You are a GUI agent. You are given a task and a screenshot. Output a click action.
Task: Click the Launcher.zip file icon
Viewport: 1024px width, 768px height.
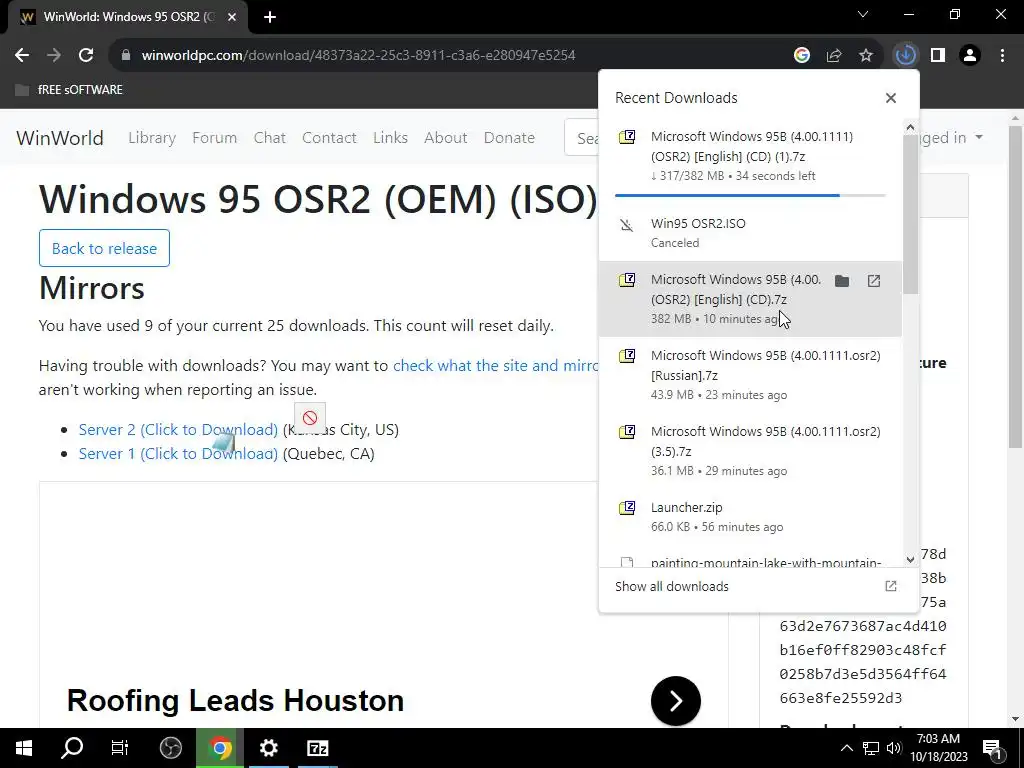click(x=627, y=508)
